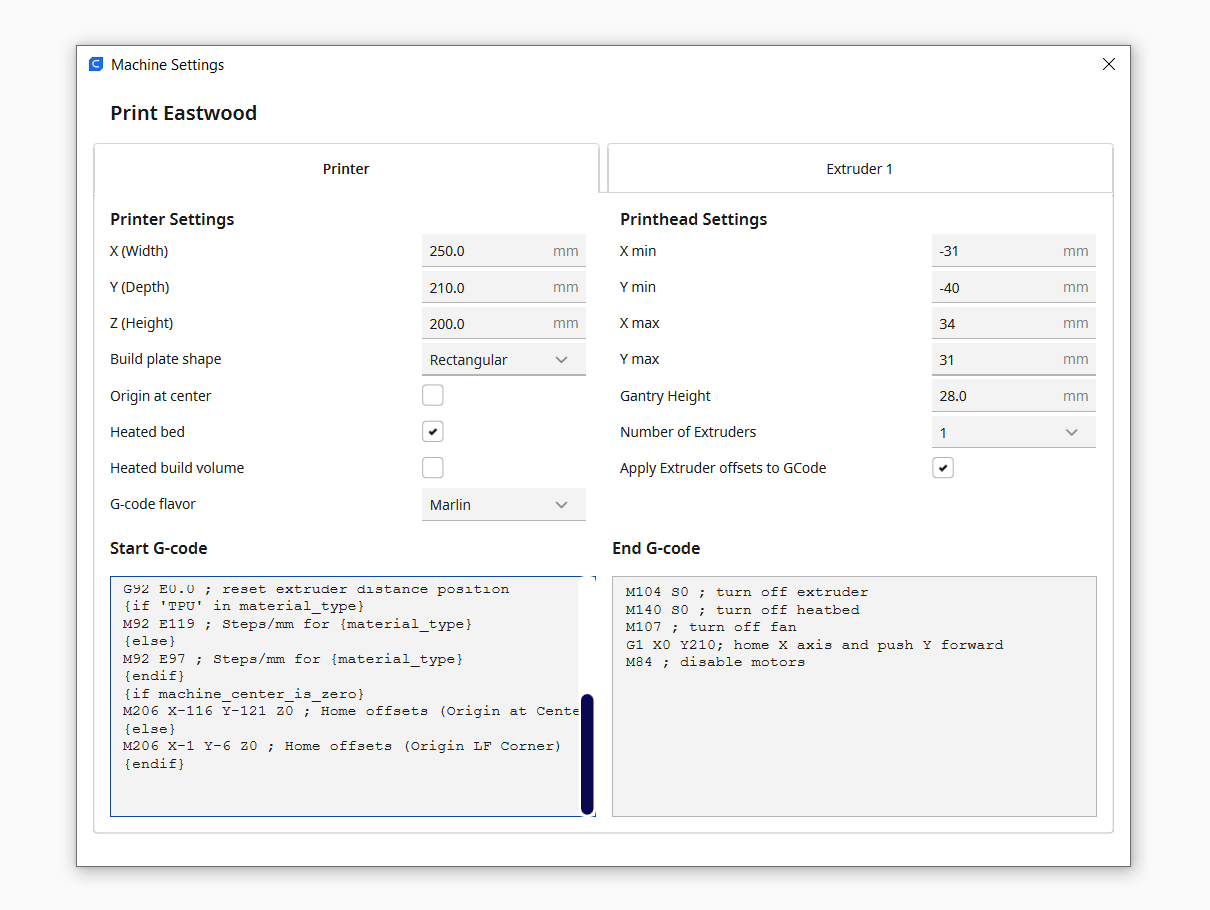Click the 'M206 X-116 Y-121 Z0' line
Image resolution: width=1210 pixels, height=910 pixels.
click(351, 711)
